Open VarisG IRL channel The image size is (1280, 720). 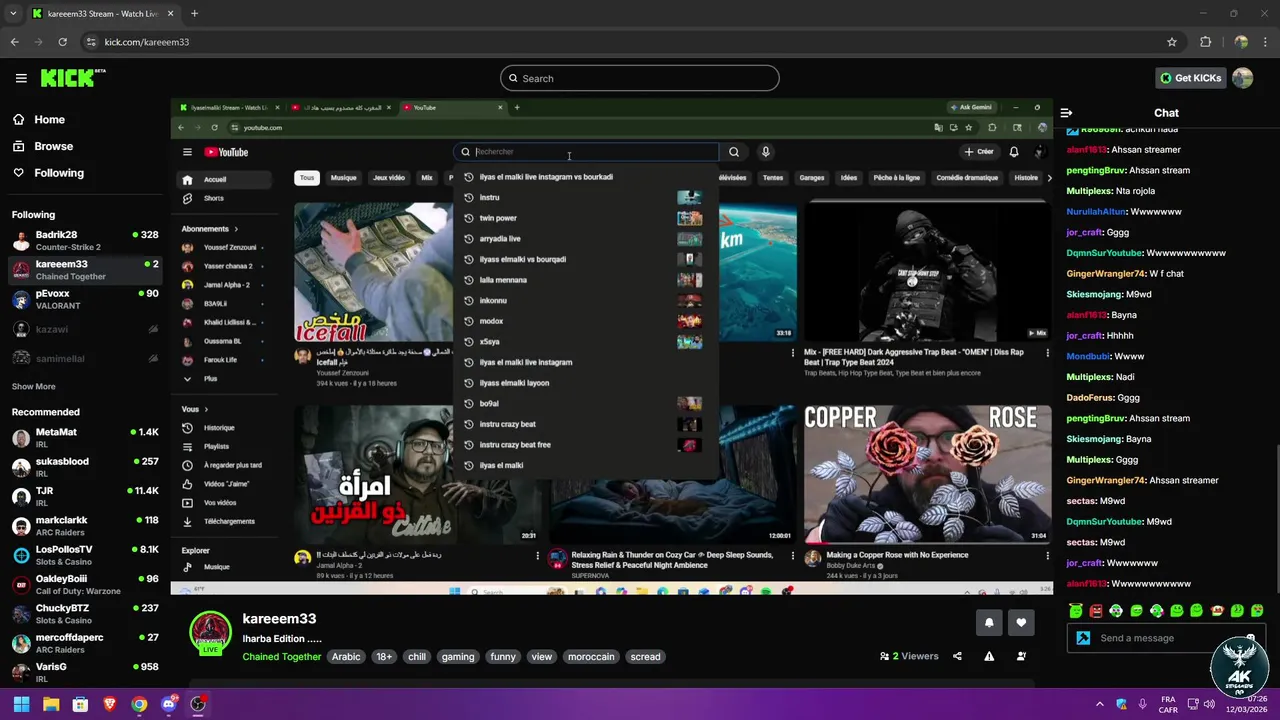(85, 672)
